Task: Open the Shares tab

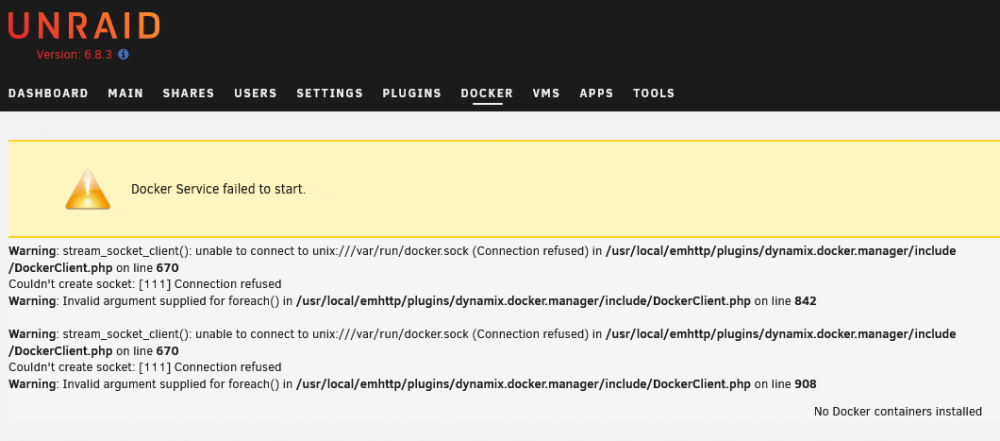Action: point(189,93)
